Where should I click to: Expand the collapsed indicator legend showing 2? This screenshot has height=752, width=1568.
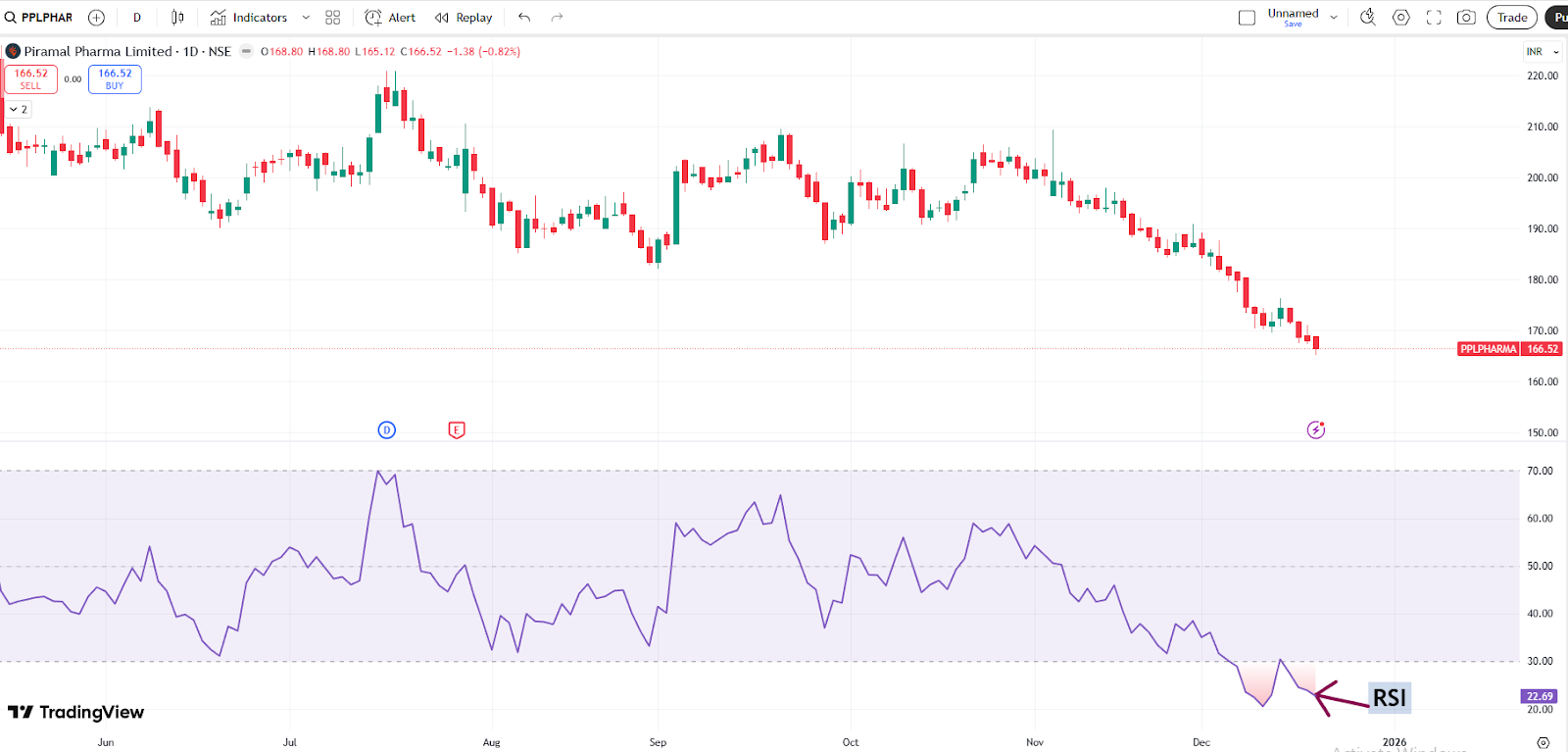19,110
